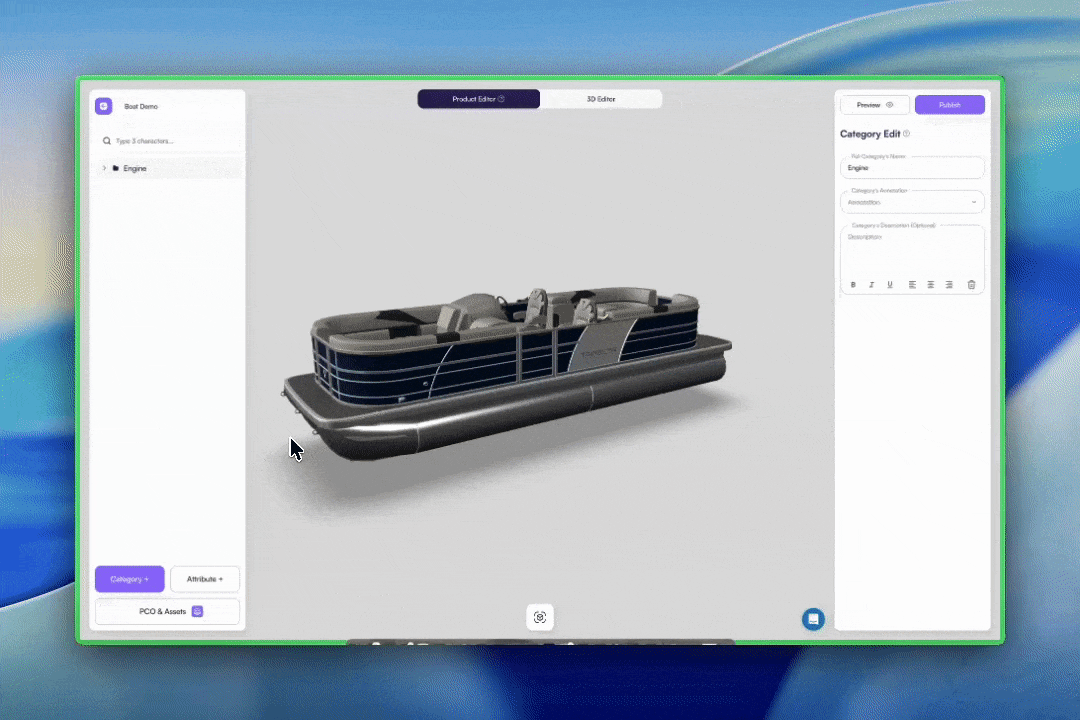The width and height of the screenshot is (1080, 720).
Task: Click the Preview button with eye icon
Action: tap(875, 105)
